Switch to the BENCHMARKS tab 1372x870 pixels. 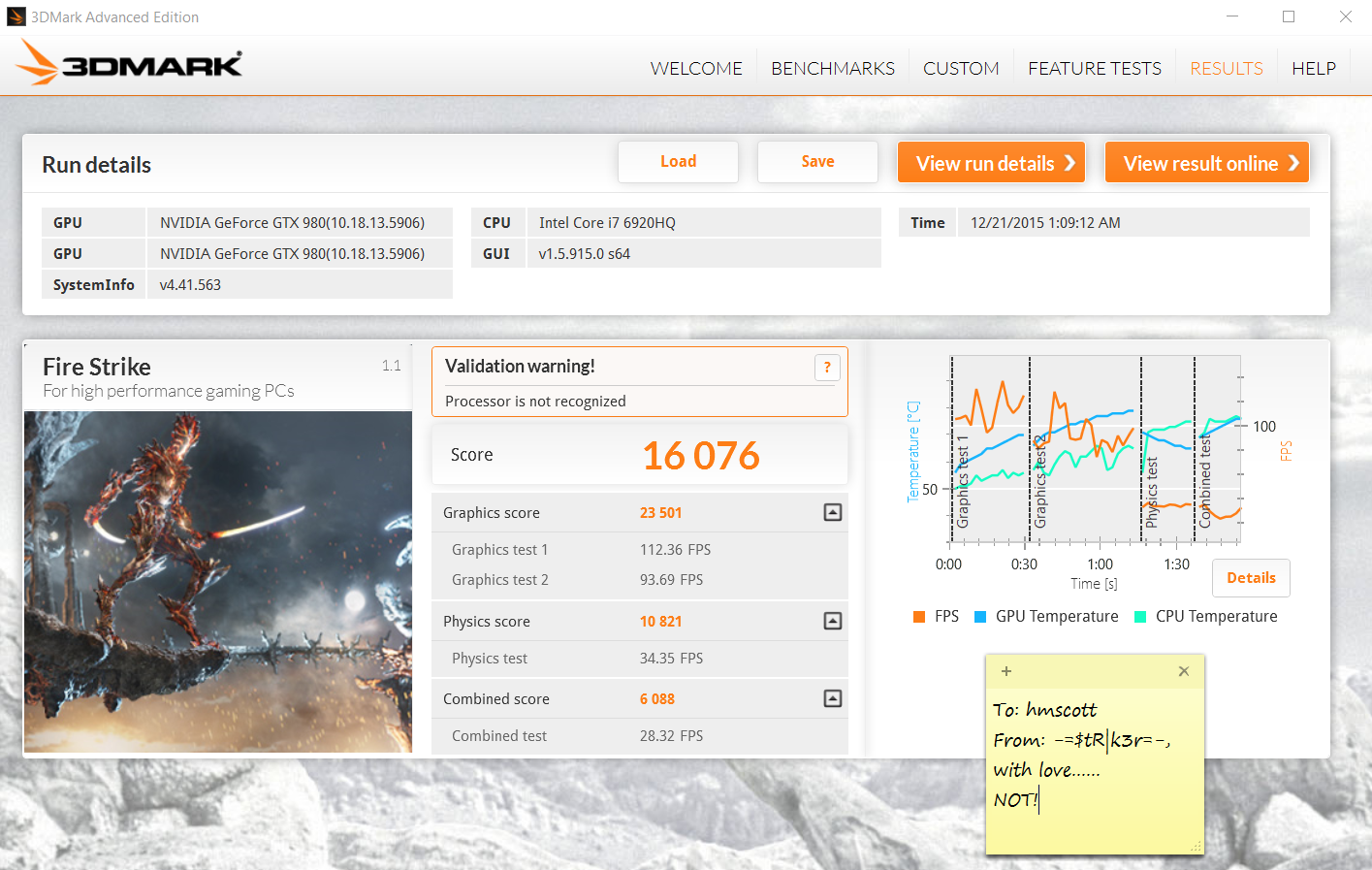(833, 68)
